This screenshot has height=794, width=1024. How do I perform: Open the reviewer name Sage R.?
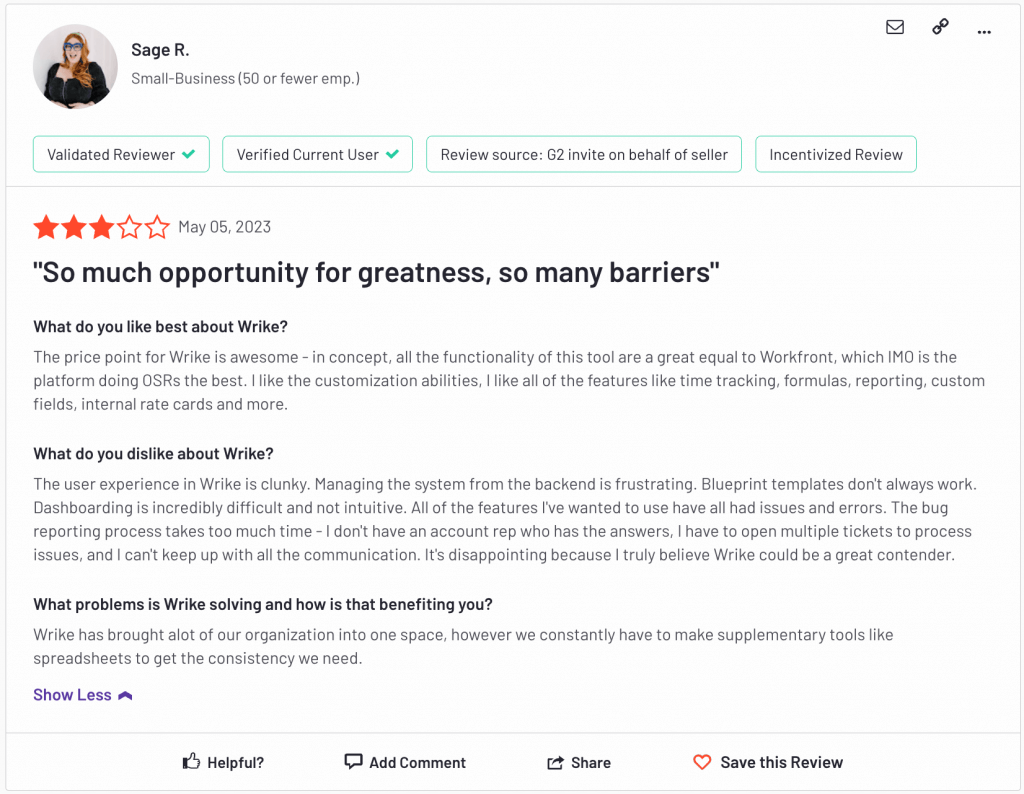coord(160,50)
